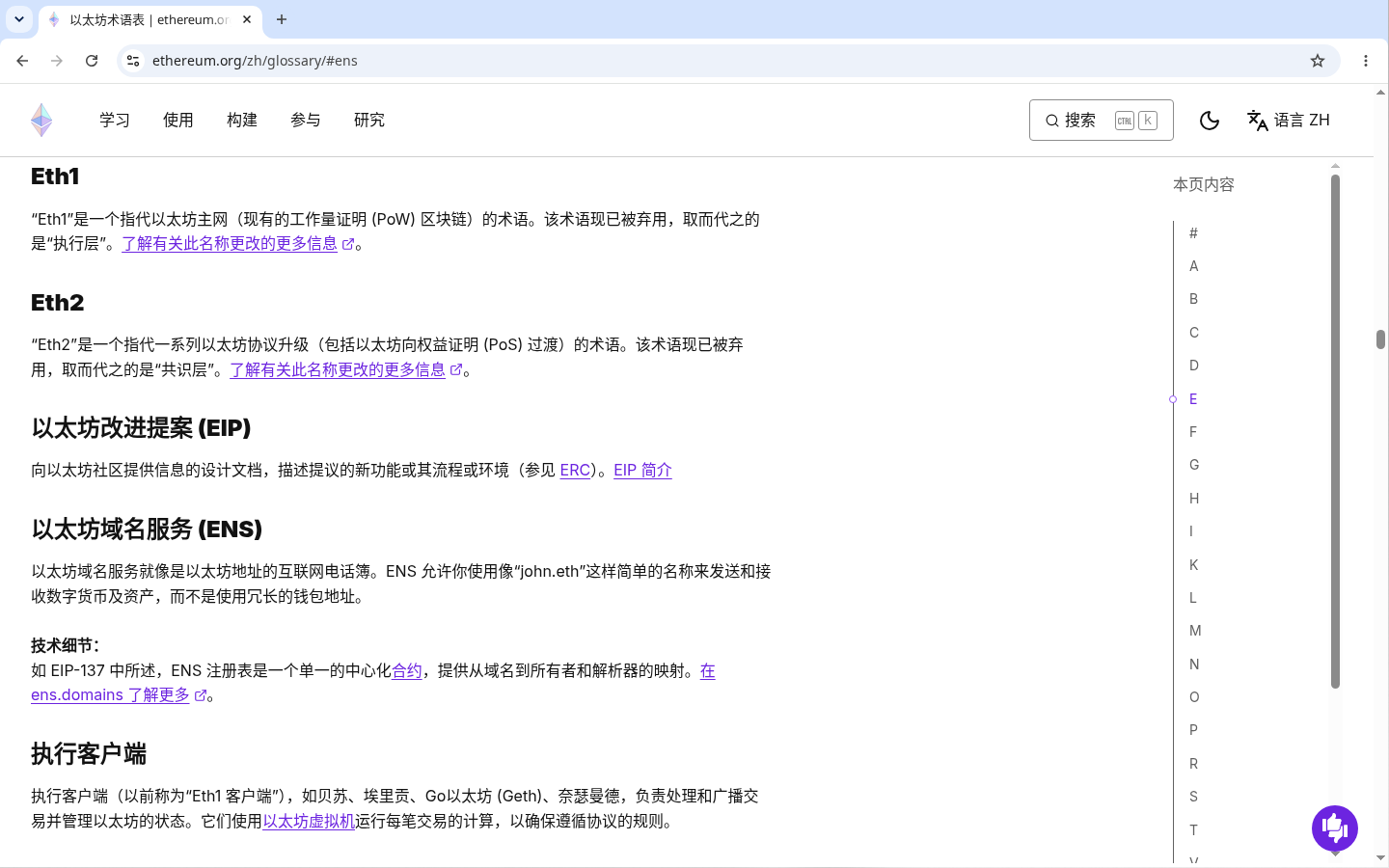Jump to section A in contents
Screen dimensions: 1389x868
1193,266
